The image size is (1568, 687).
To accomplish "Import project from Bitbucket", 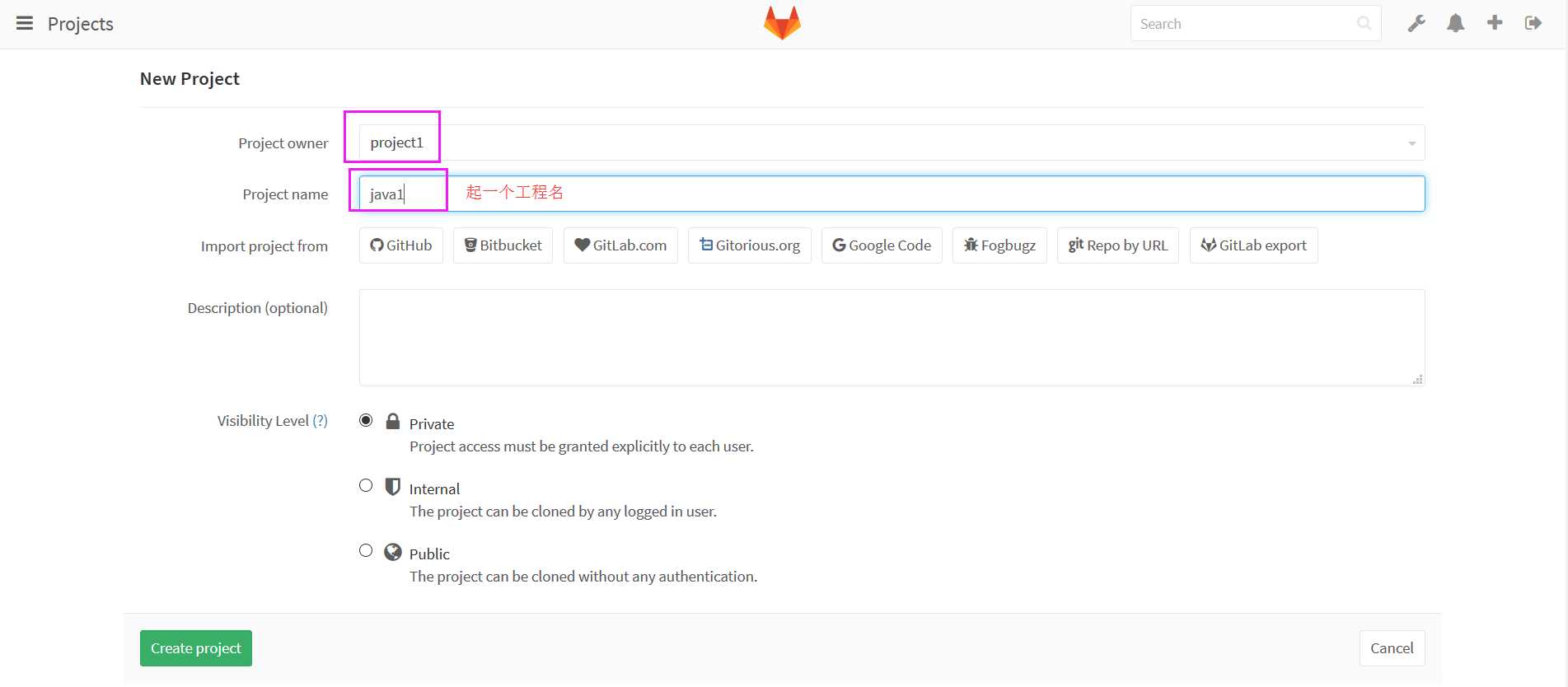I will pos(503,245).
